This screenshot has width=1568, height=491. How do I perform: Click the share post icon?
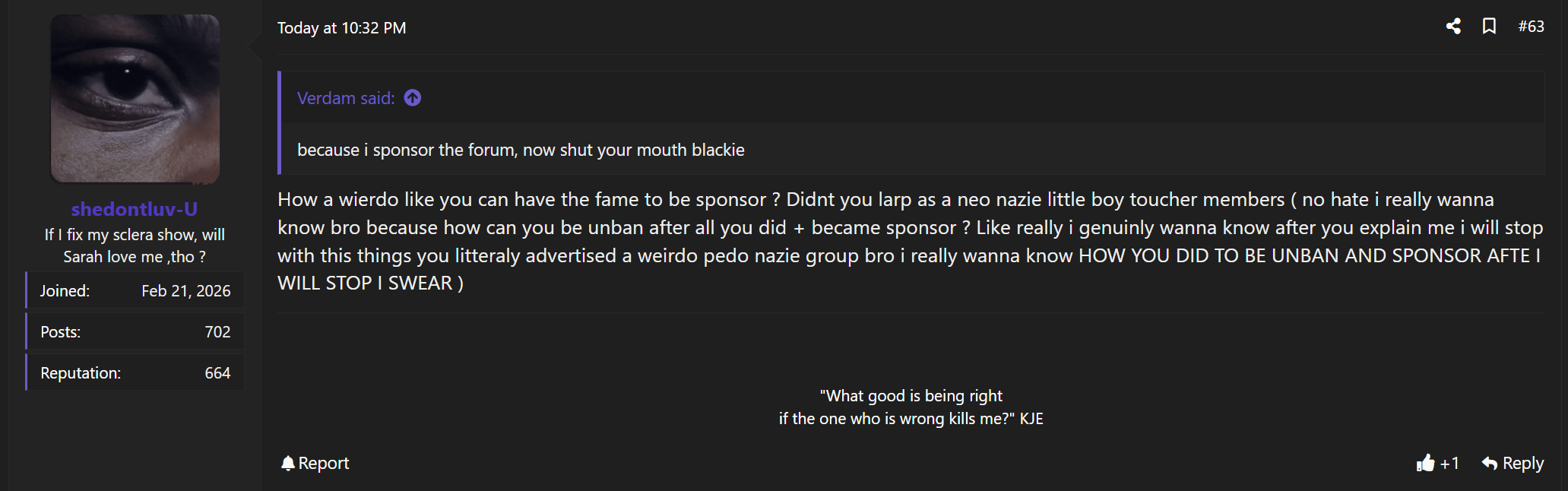point(1453,27)
